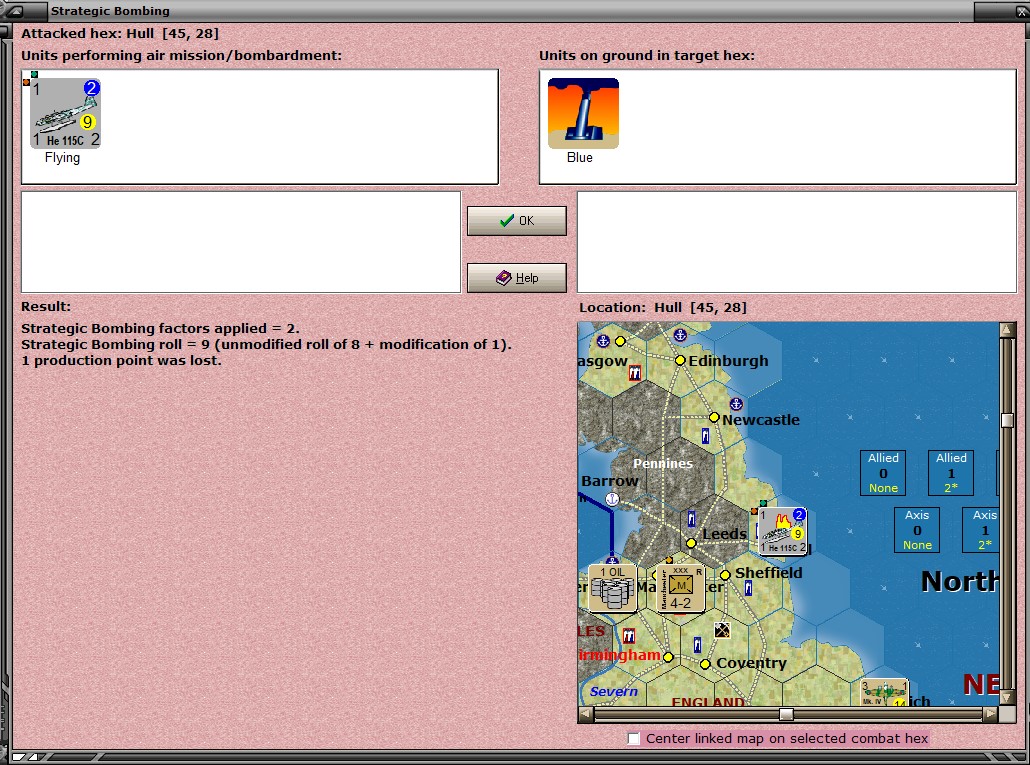This screenshot has height=765, width=1030.
Task: Click map vertical scrollbar up arrow
Action: pyautogui.click(x=1007, y=330)
